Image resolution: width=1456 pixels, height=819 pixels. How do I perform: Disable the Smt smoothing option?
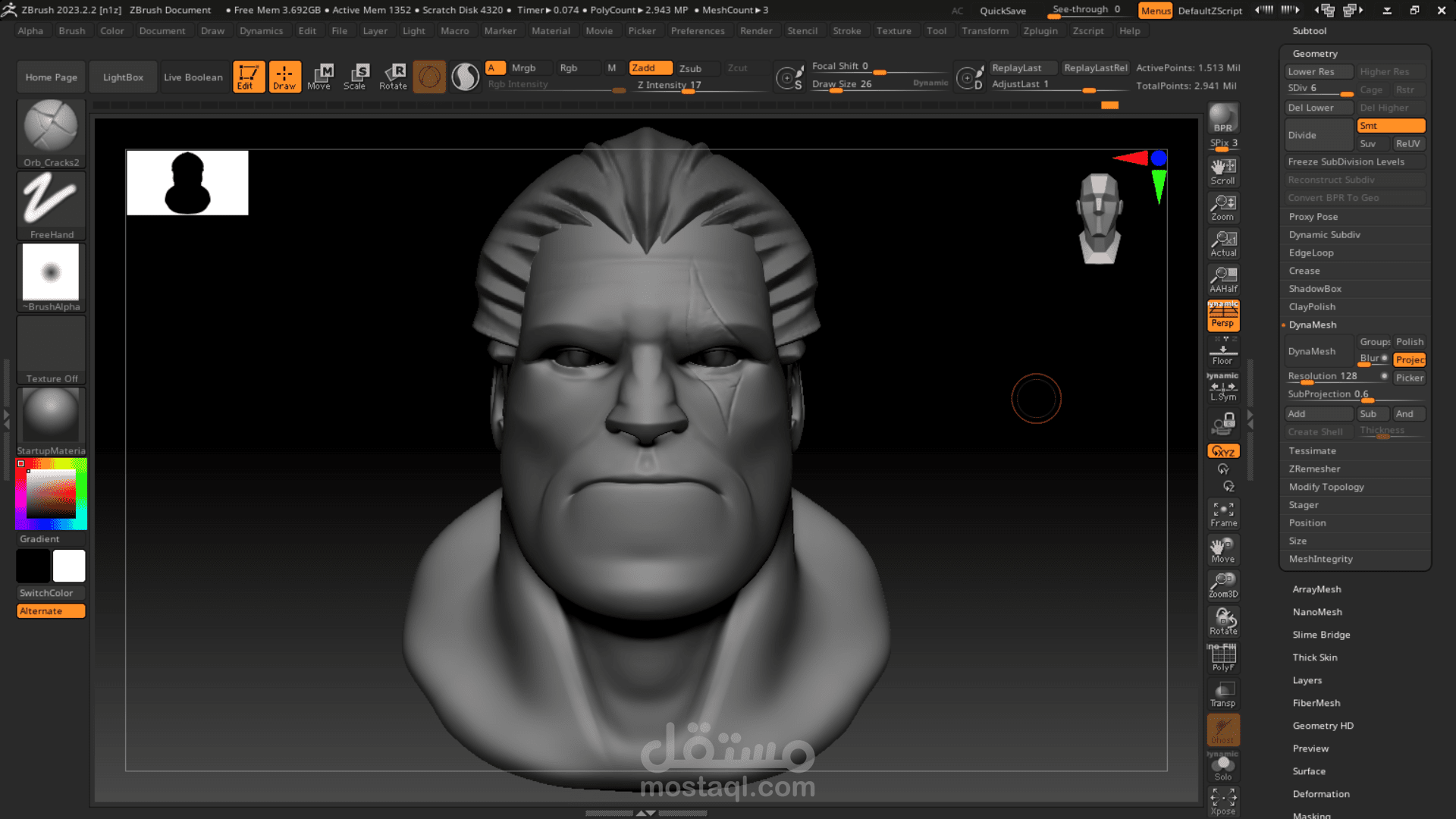(x=1390, y=126)
